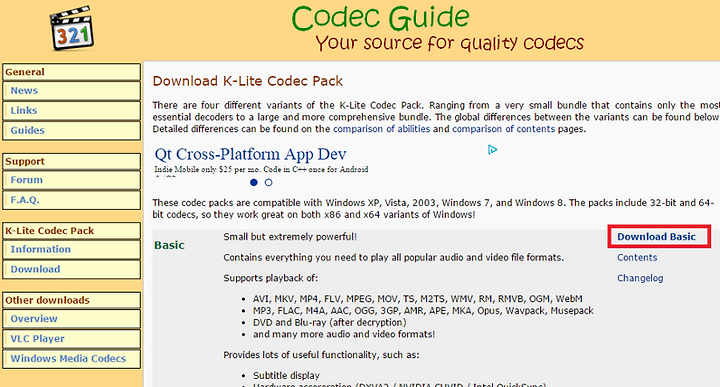Image resolution: width=720 pixels, height=387 pixels.
Task: Click the 'and many more audio and video formats' bullet
Action: (x=344, y=334)
